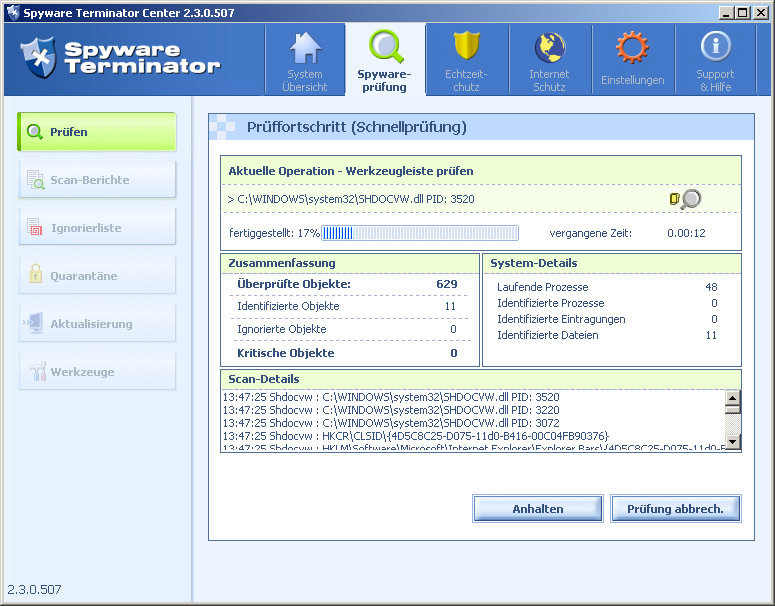Open the Echtzeitschutz shield icon
Screen dimensions: 775x606
[x=467, y=45]
